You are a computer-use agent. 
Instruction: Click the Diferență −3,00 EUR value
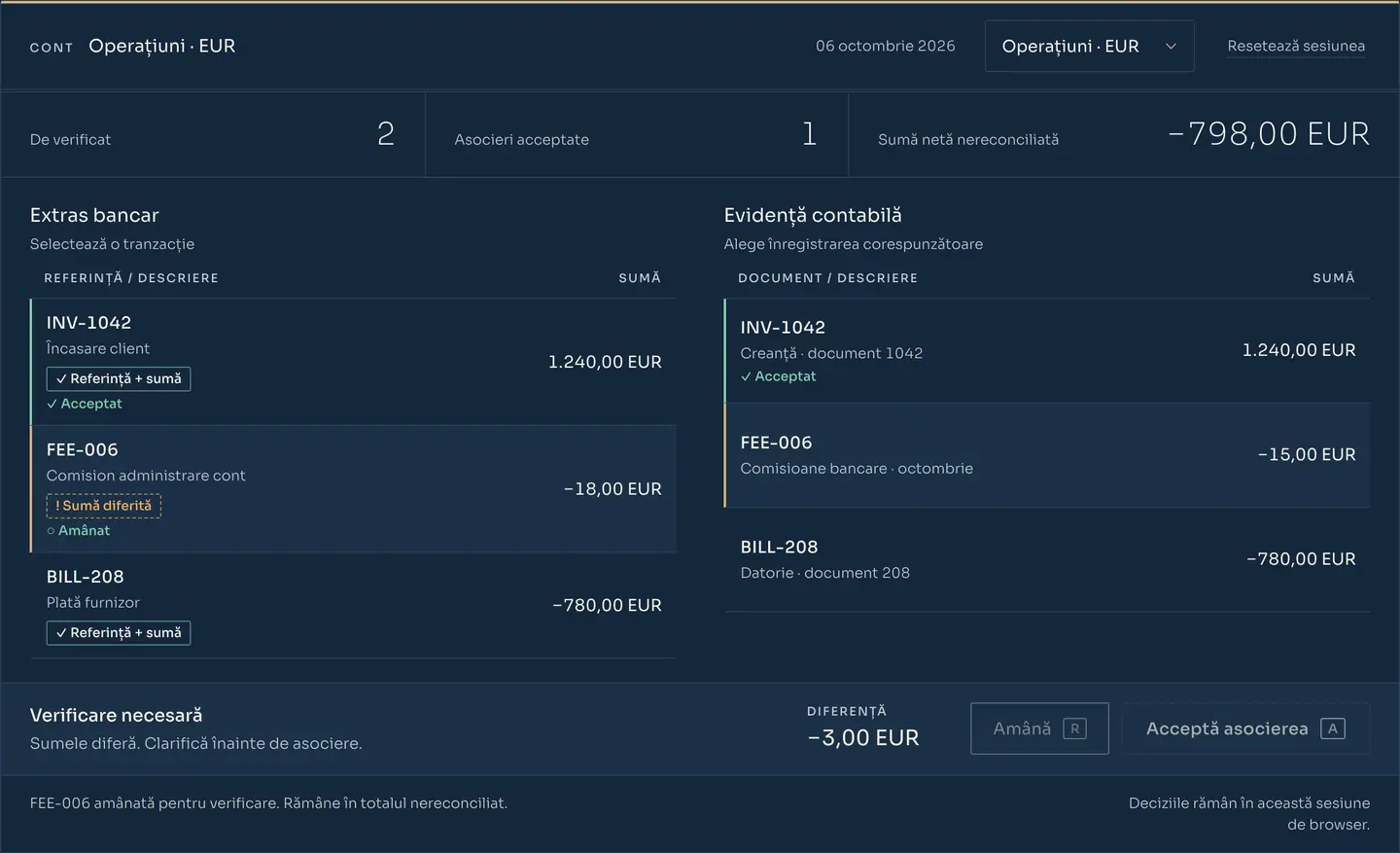[x=863, y=738]
